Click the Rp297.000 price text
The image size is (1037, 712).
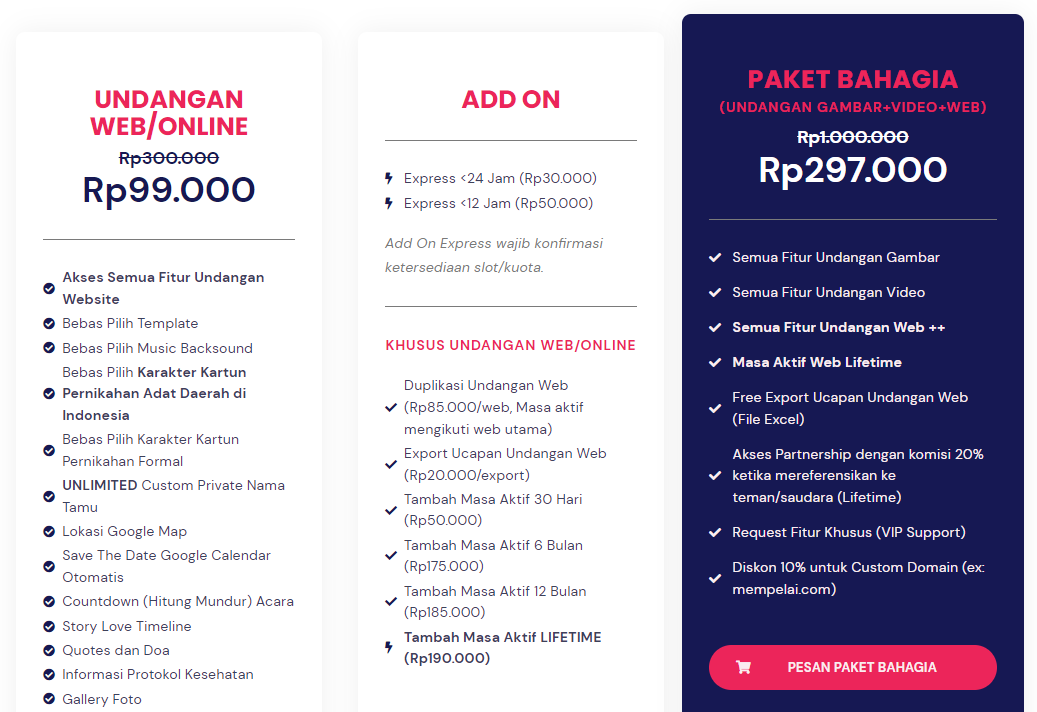coord(852,170)
